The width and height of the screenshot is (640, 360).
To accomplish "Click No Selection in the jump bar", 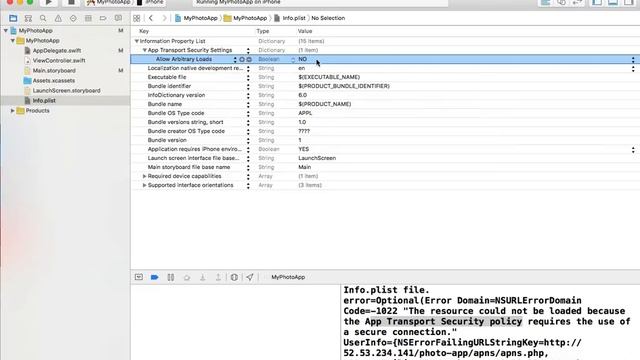I will click(x=328, y=18).
